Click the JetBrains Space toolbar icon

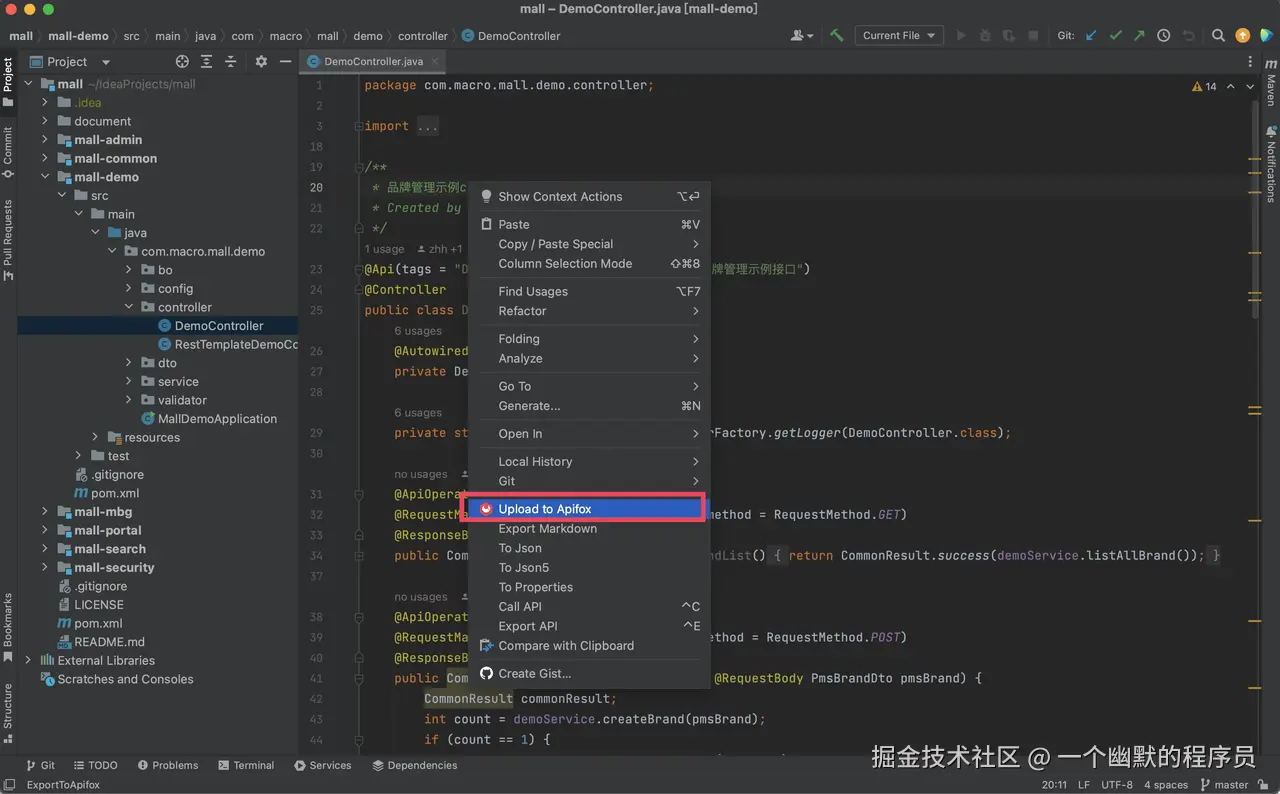(x=1267, y=35)
